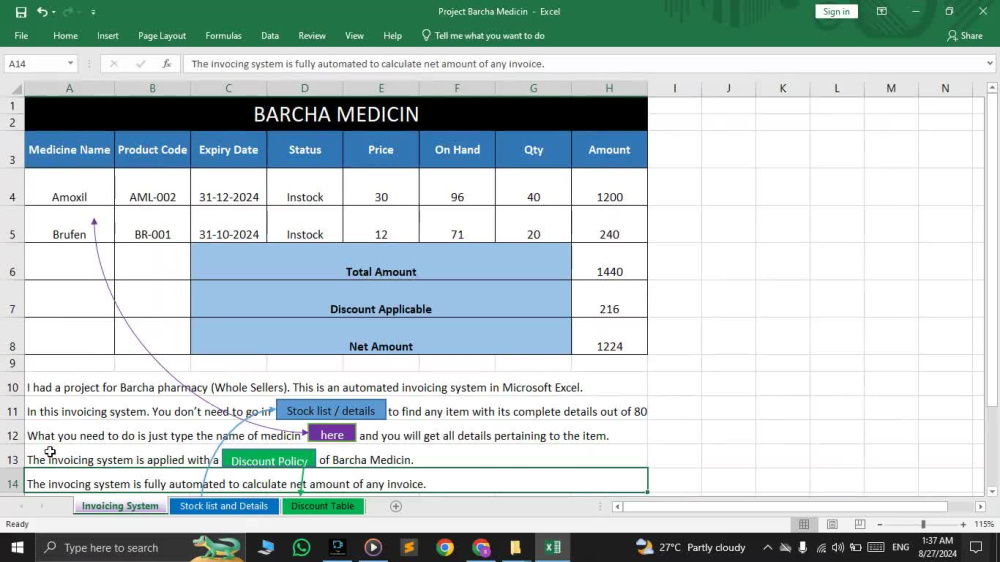The image size is (1000, 562).
Task: Switch to the Discount Table sheet
Action: pos(323,506)
